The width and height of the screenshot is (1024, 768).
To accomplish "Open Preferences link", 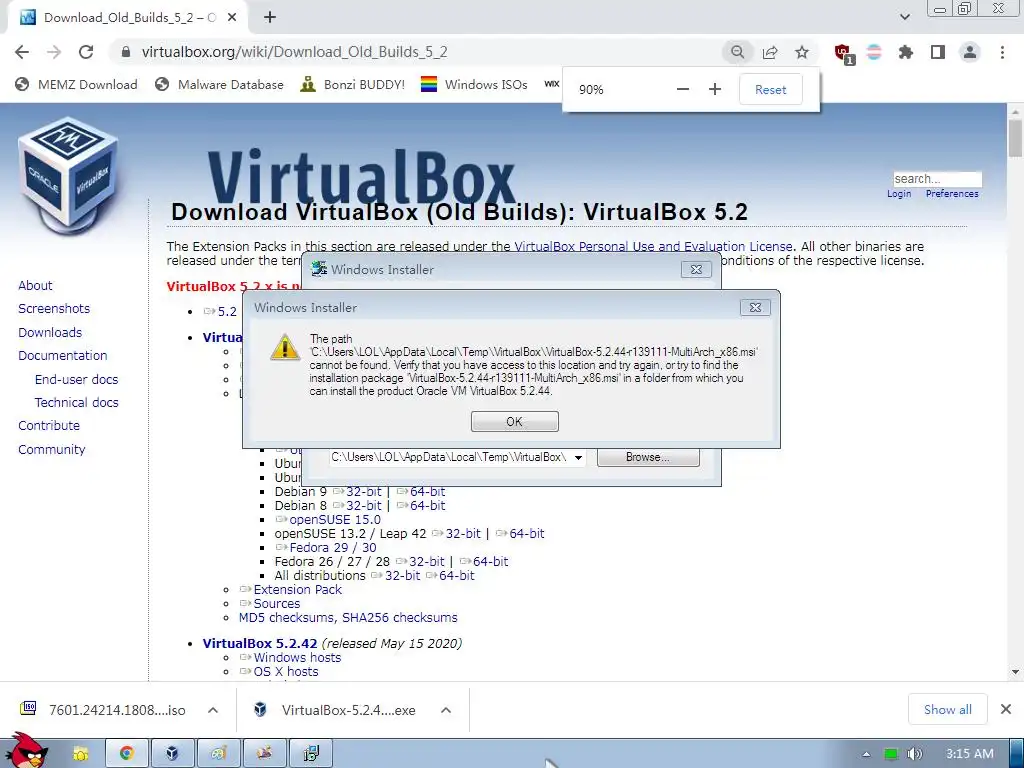I will click(x=952, y=194).
